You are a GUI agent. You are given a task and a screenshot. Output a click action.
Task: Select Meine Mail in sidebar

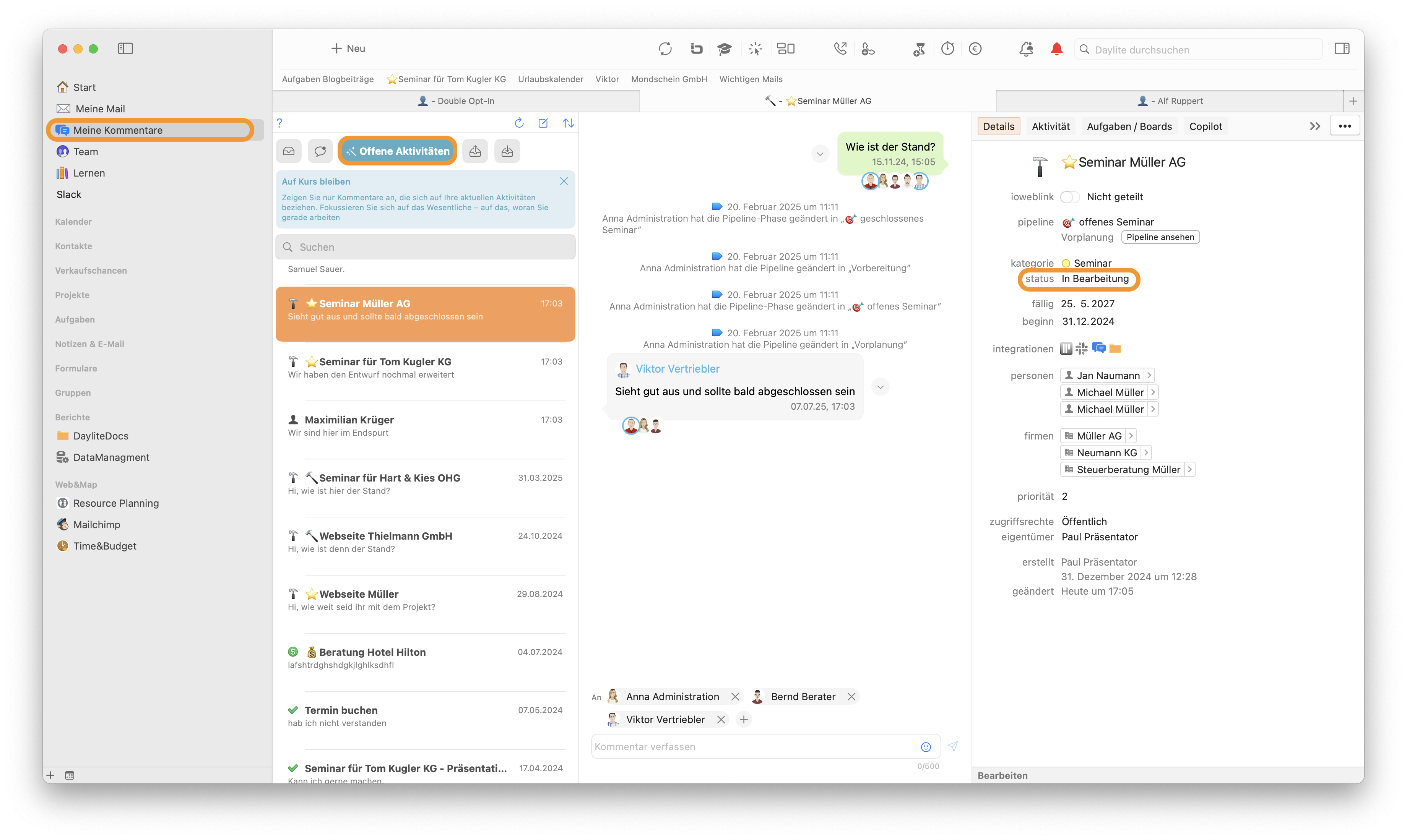[100, 109]
